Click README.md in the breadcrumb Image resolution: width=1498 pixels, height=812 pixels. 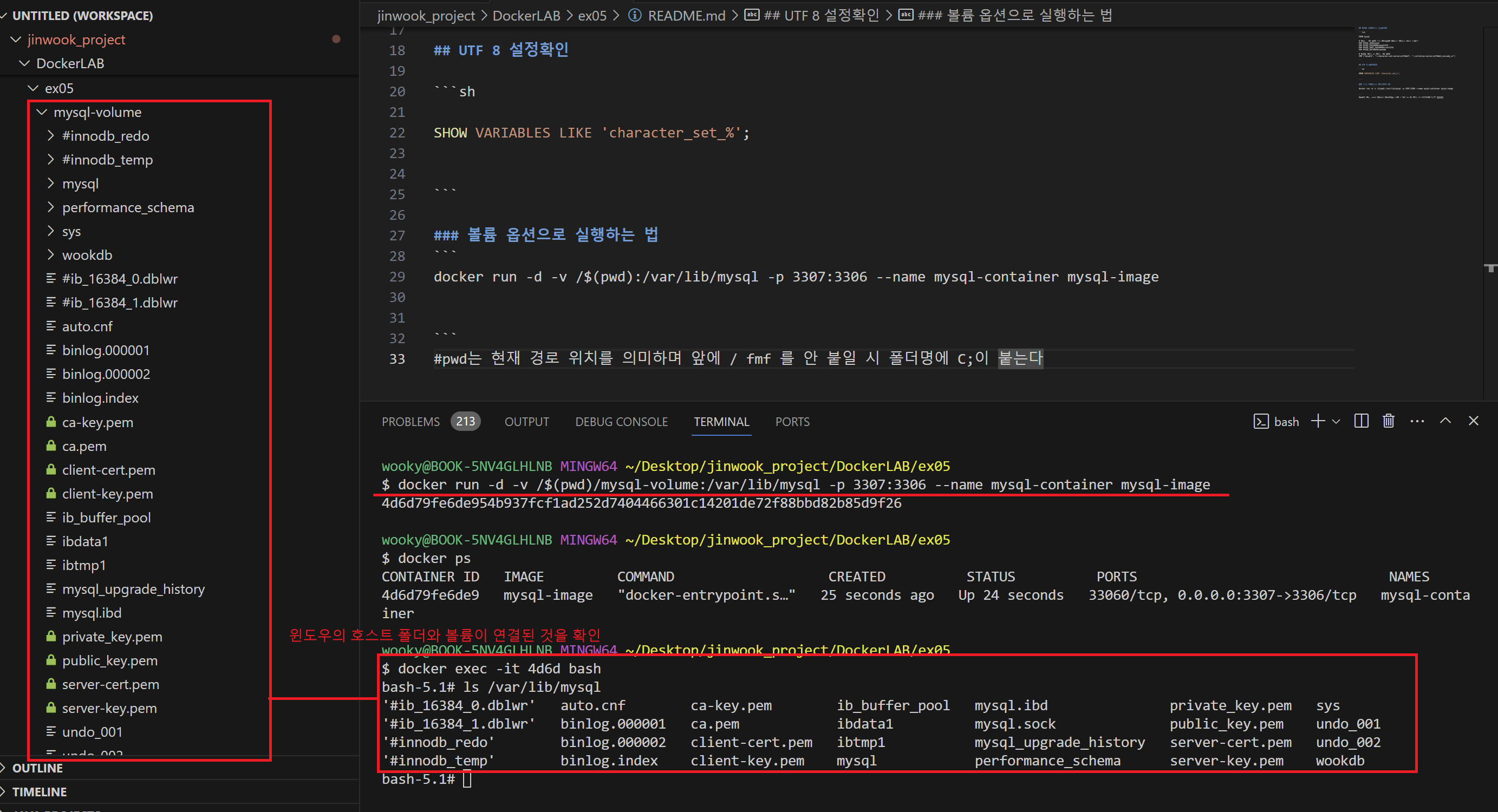(x=686, y=16)
